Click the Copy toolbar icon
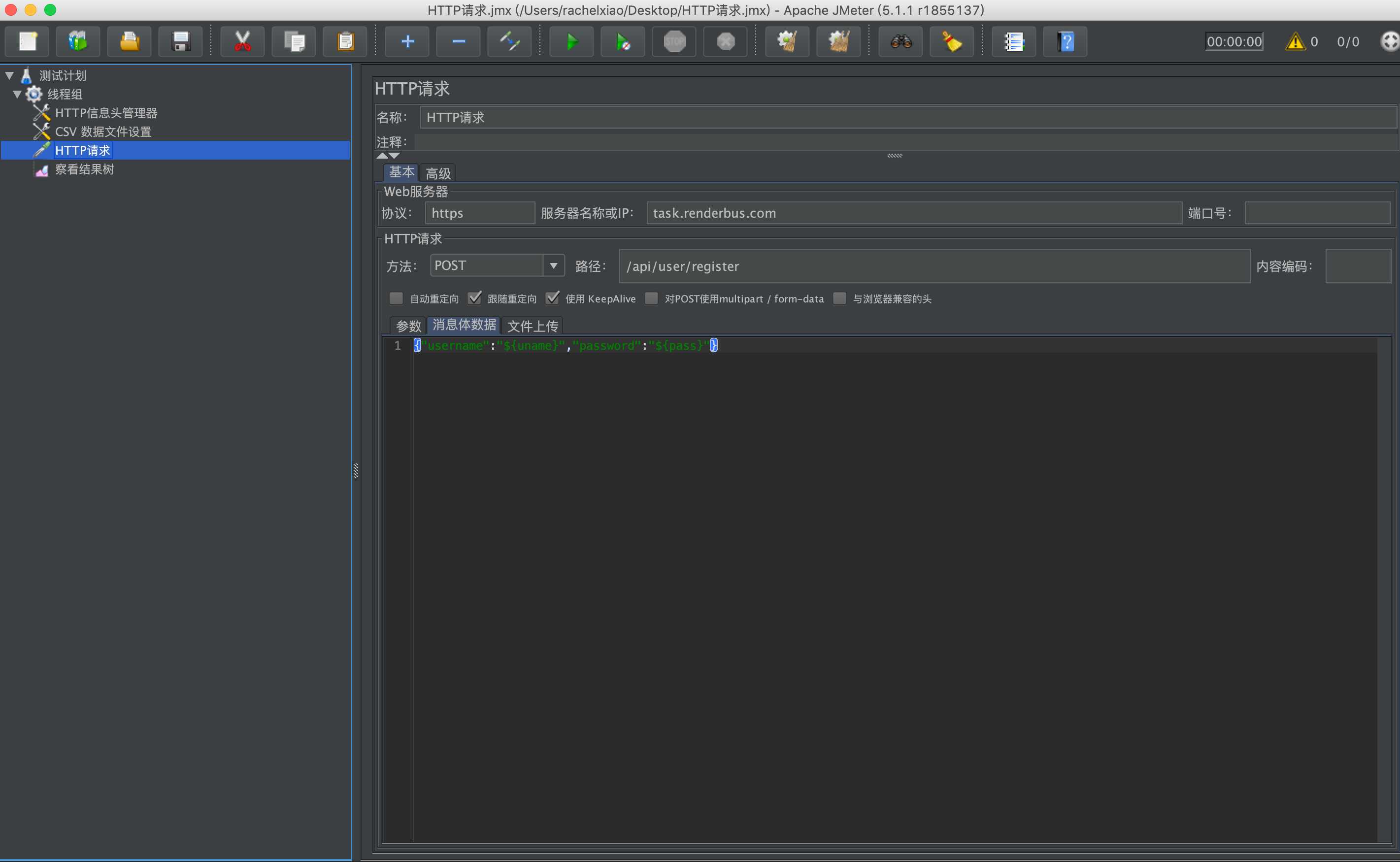The height and width of the screenshot is (862, 1400). (294, 41)
